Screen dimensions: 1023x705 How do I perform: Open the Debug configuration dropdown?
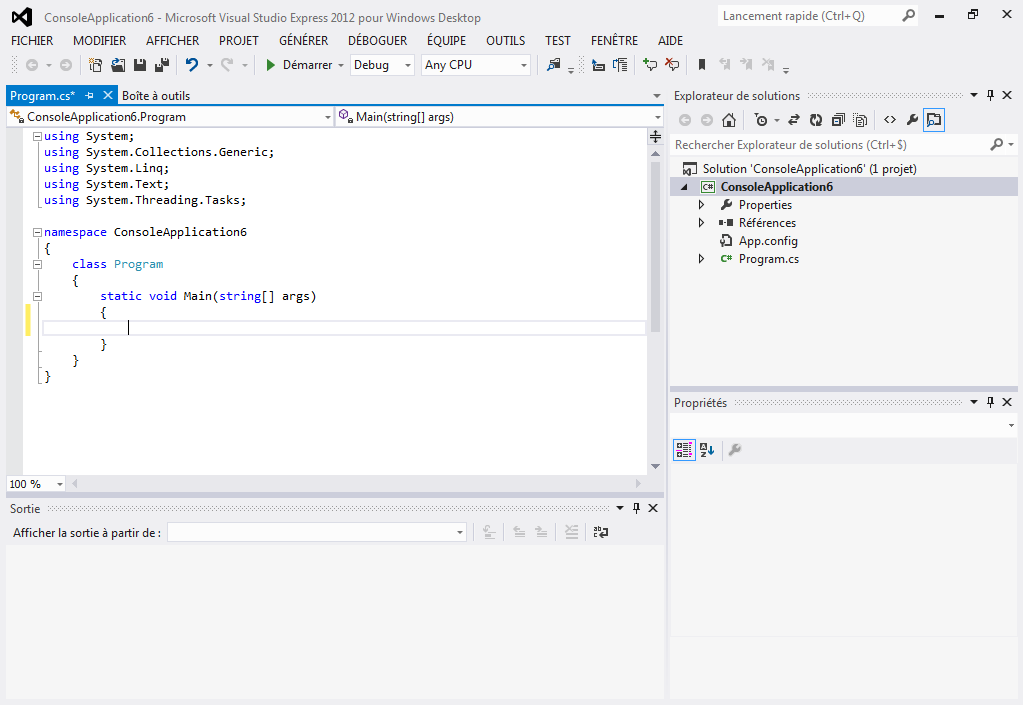click(x=382, y=65)
